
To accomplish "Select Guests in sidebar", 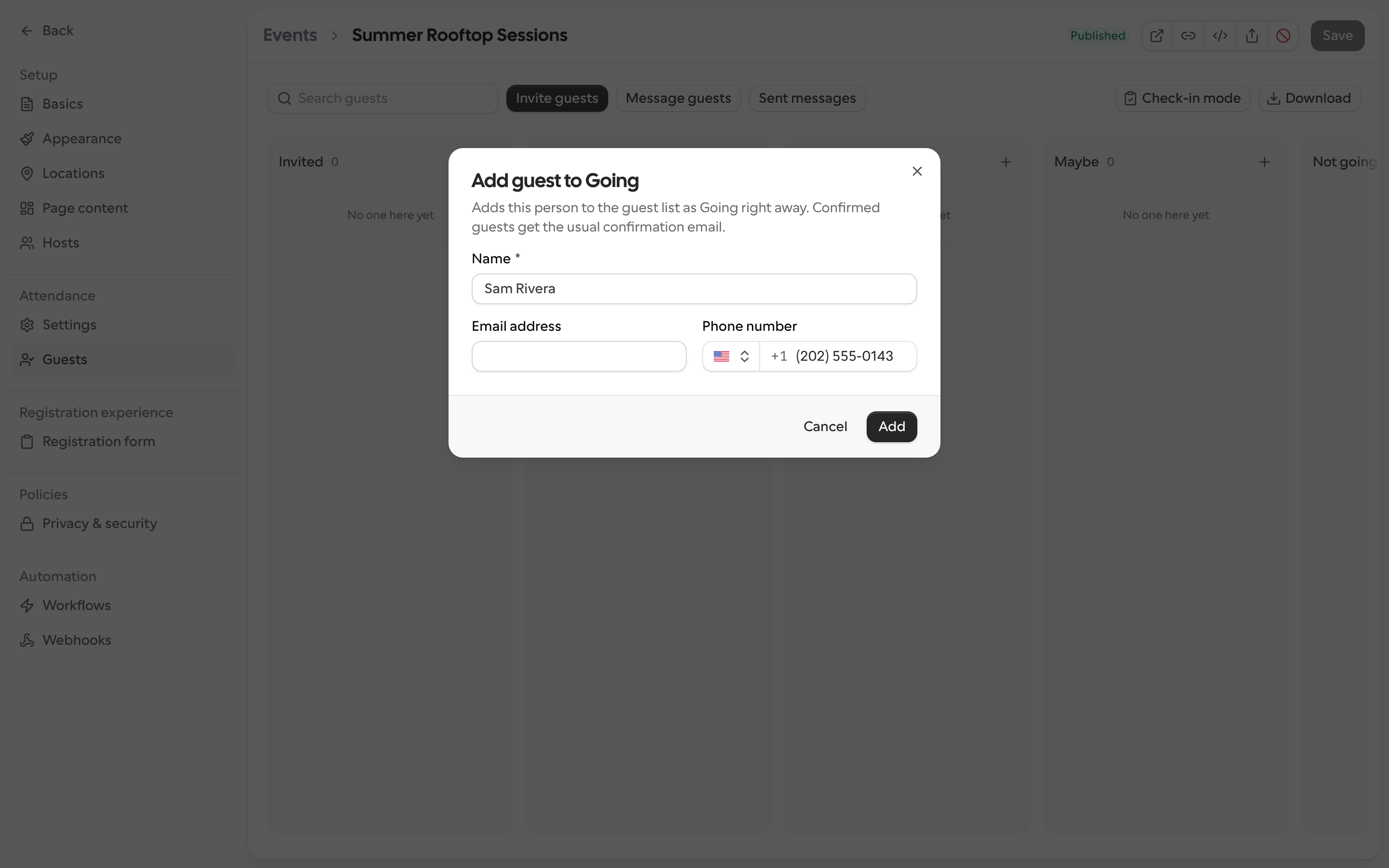I will (123, 359).
